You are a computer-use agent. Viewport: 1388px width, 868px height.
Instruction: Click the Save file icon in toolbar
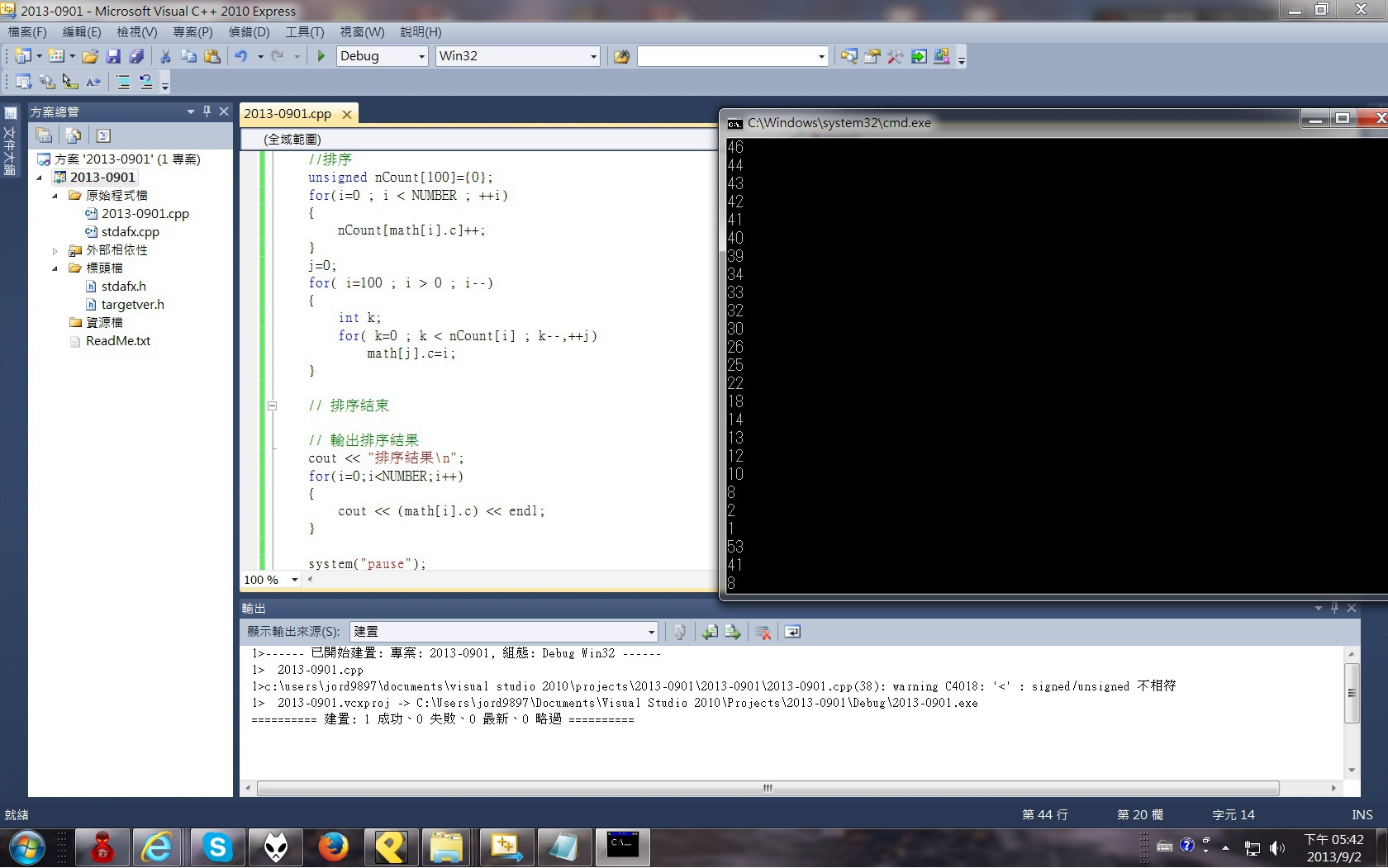[113, 56]
